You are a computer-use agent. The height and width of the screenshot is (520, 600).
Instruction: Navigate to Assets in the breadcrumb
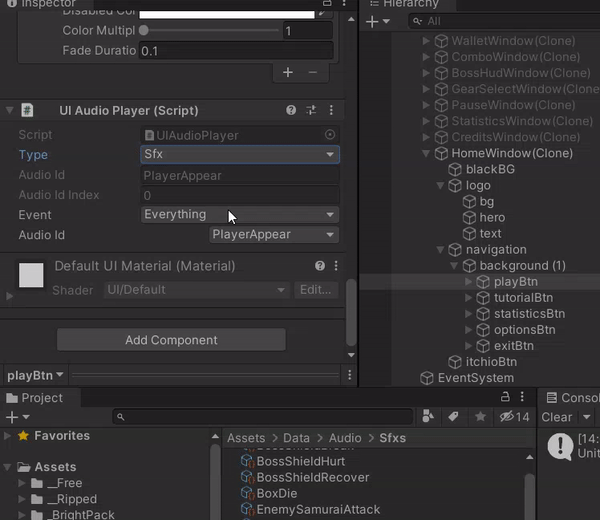pyautogui.click(x=246, y=438)
